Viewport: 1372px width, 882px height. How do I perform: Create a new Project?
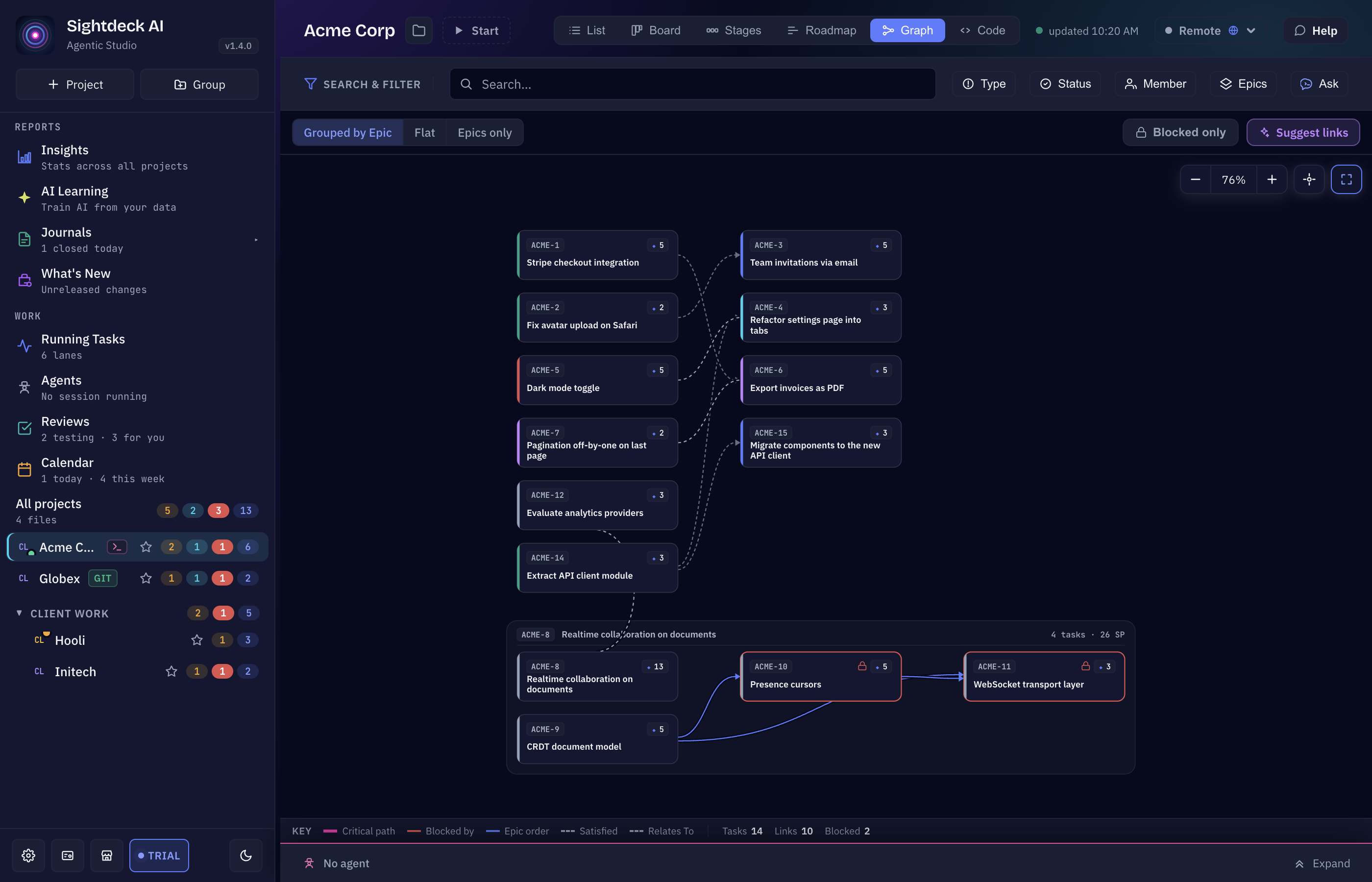pos(75,84)
